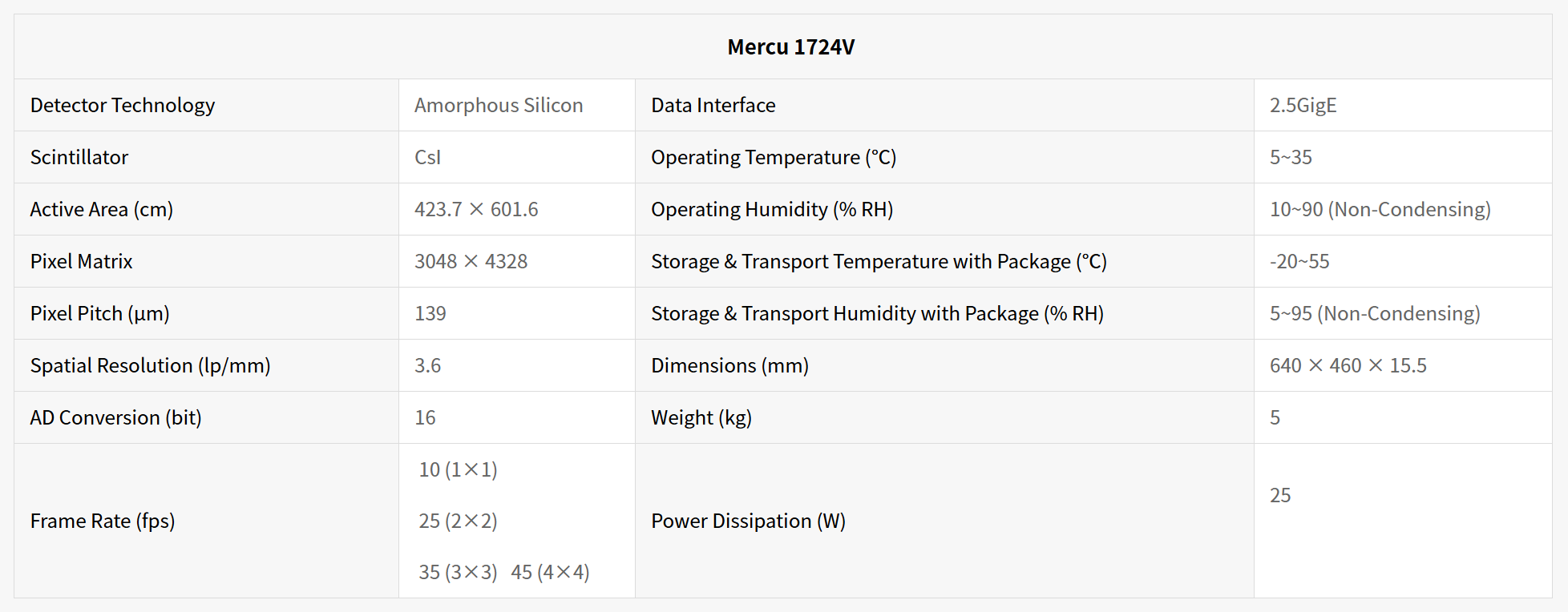Screen dimensions: 1568x612
Task: Select the AD Conversion (bit) label
Action: click(x=116, y=417)
